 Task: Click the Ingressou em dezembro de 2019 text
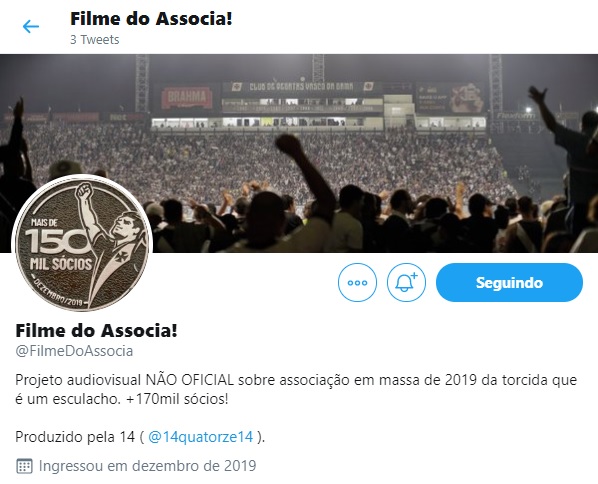(x=148, y=466)
